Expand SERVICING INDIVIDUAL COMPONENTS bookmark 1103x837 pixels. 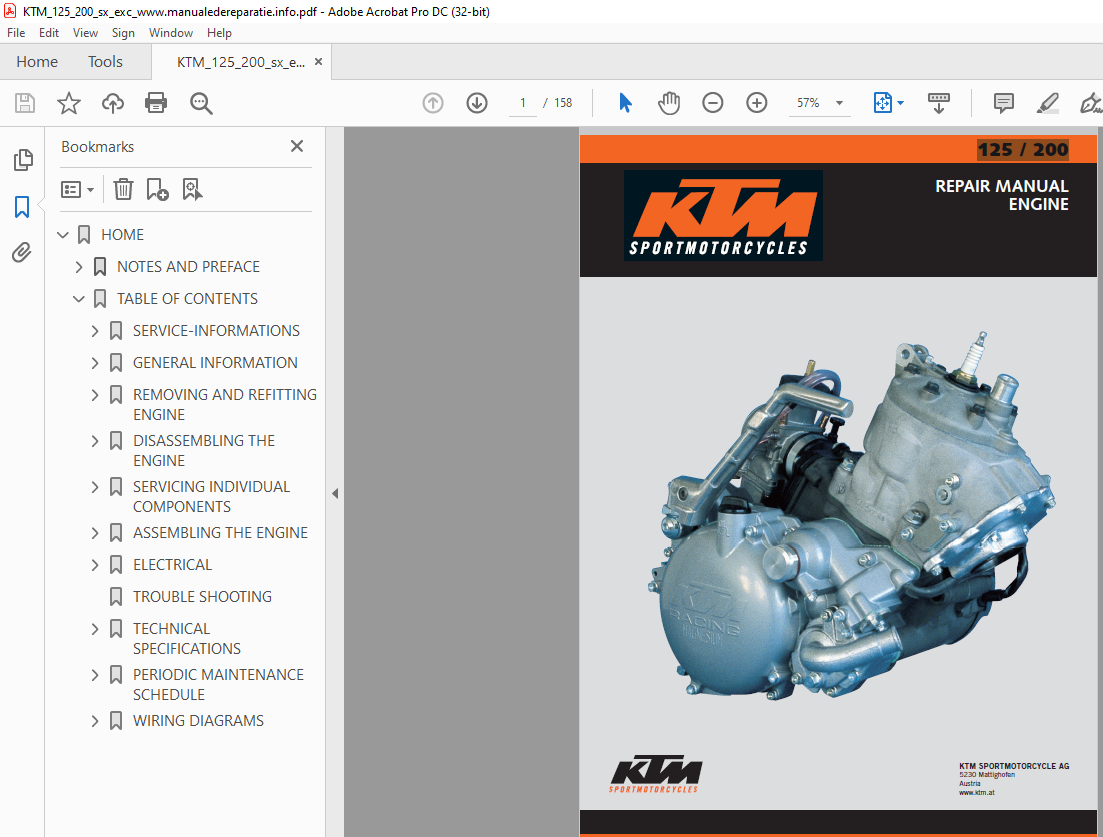pos(95,487)
